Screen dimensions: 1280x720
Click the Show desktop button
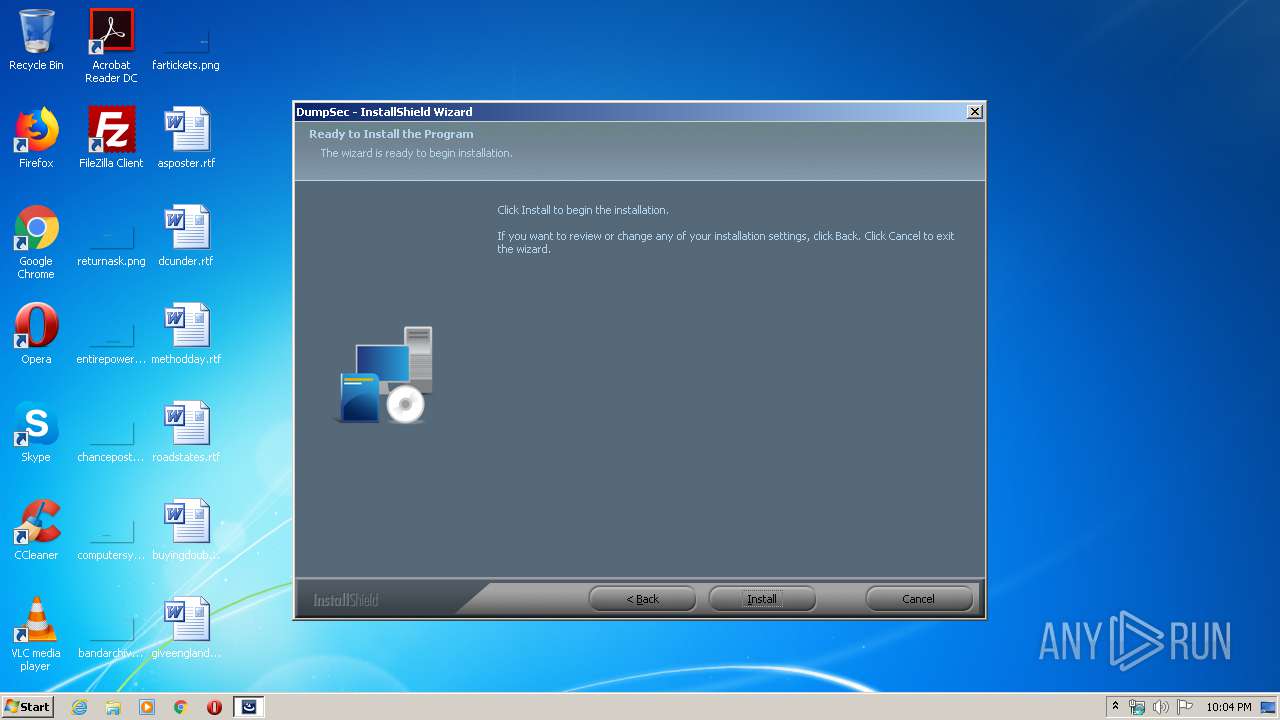point(1270,707)
